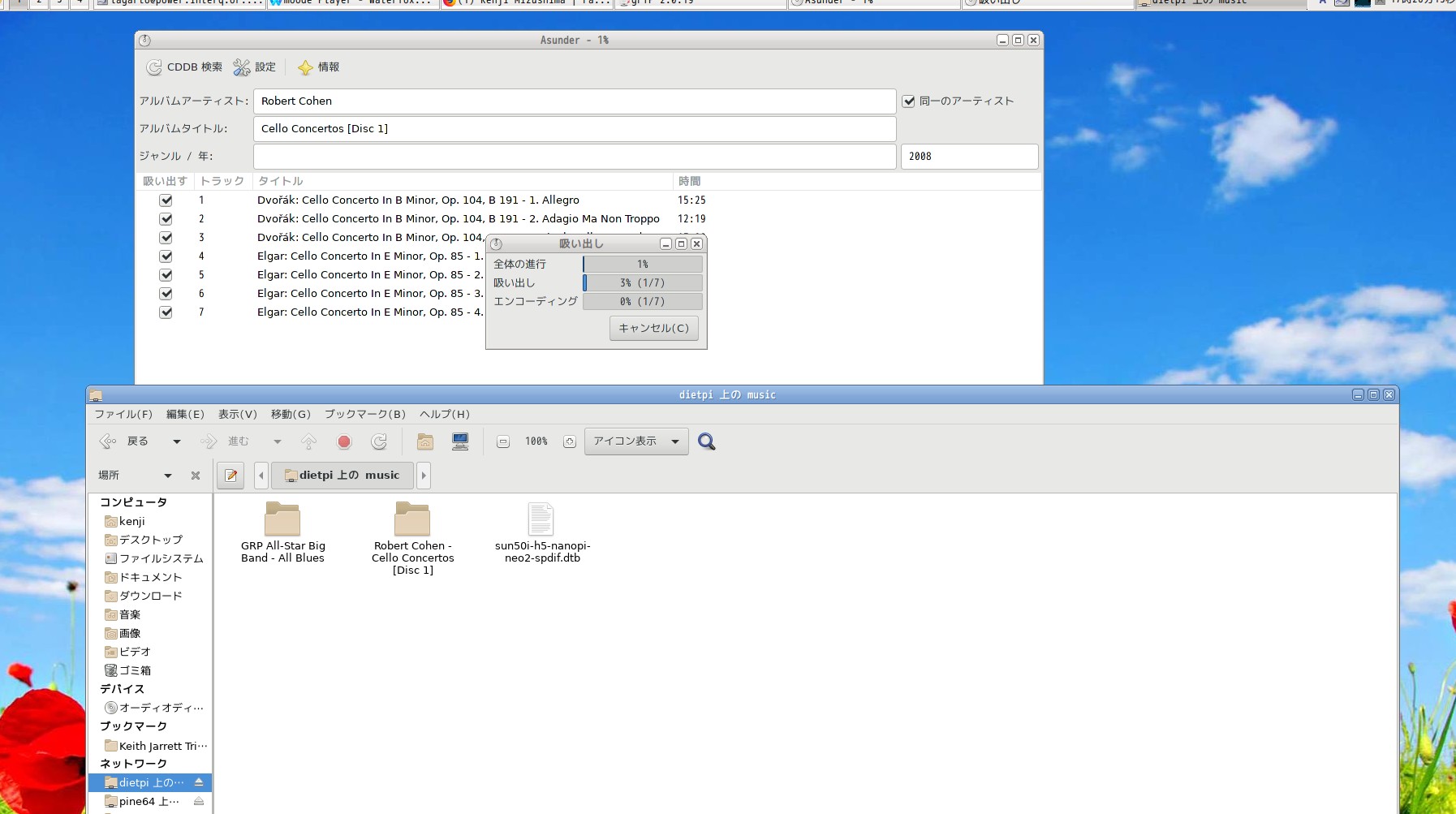1456x814 pixels.
Task: Open the bookmarks menu
Action: [x=364, y=414]
